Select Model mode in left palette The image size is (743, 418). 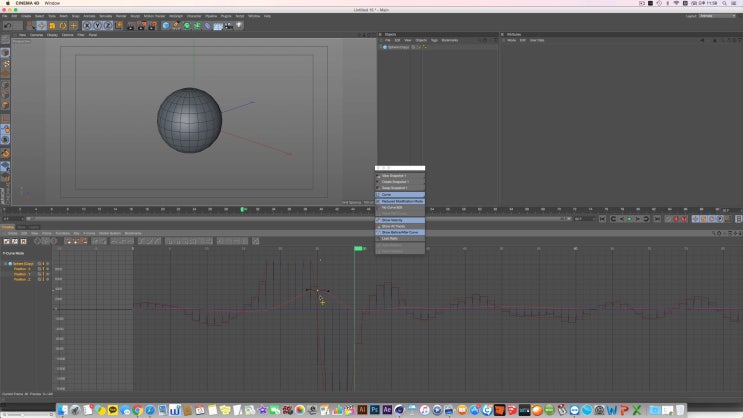click(5, 53)
